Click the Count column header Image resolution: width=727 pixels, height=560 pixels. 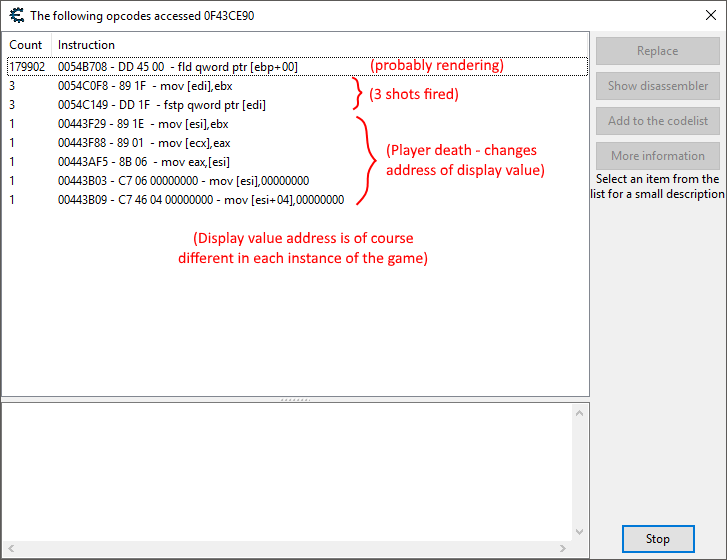pos(26,45)
